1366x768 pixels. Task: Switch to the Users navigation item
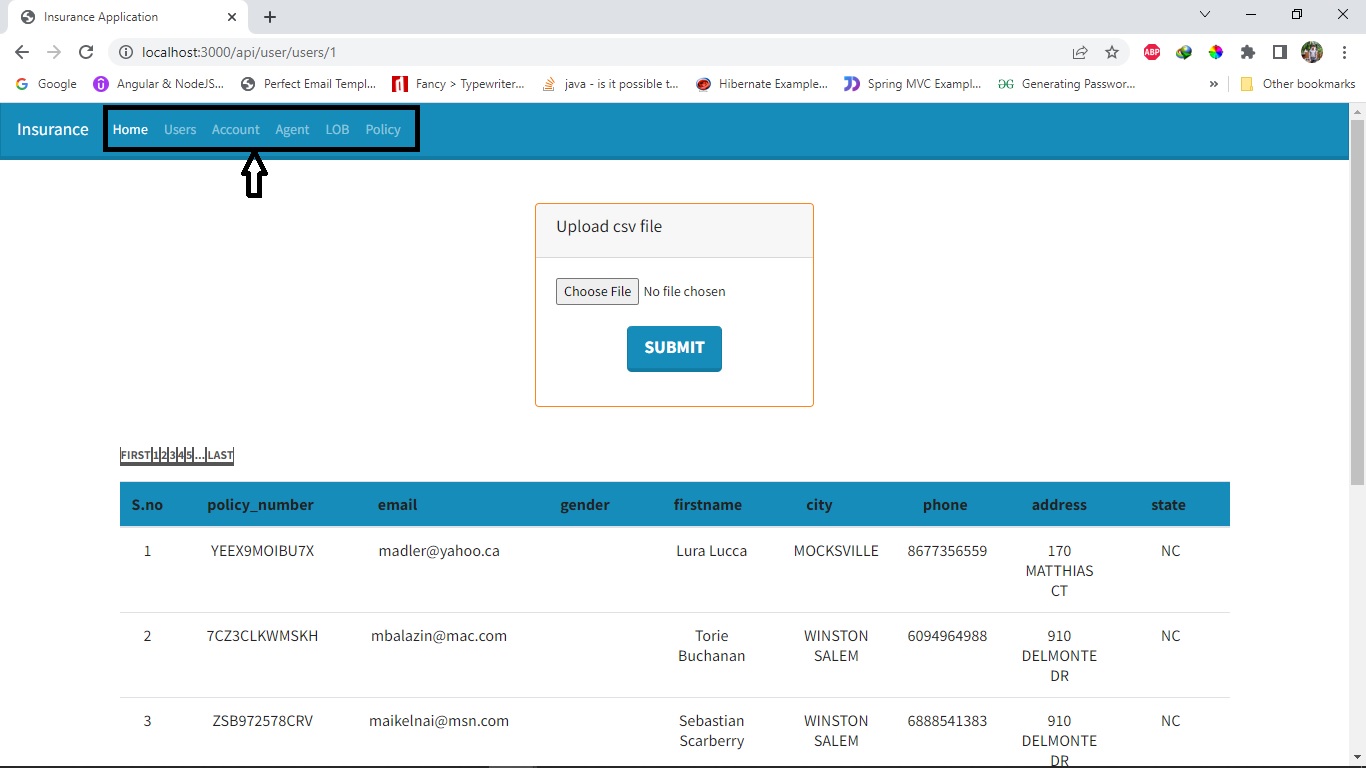180,129
